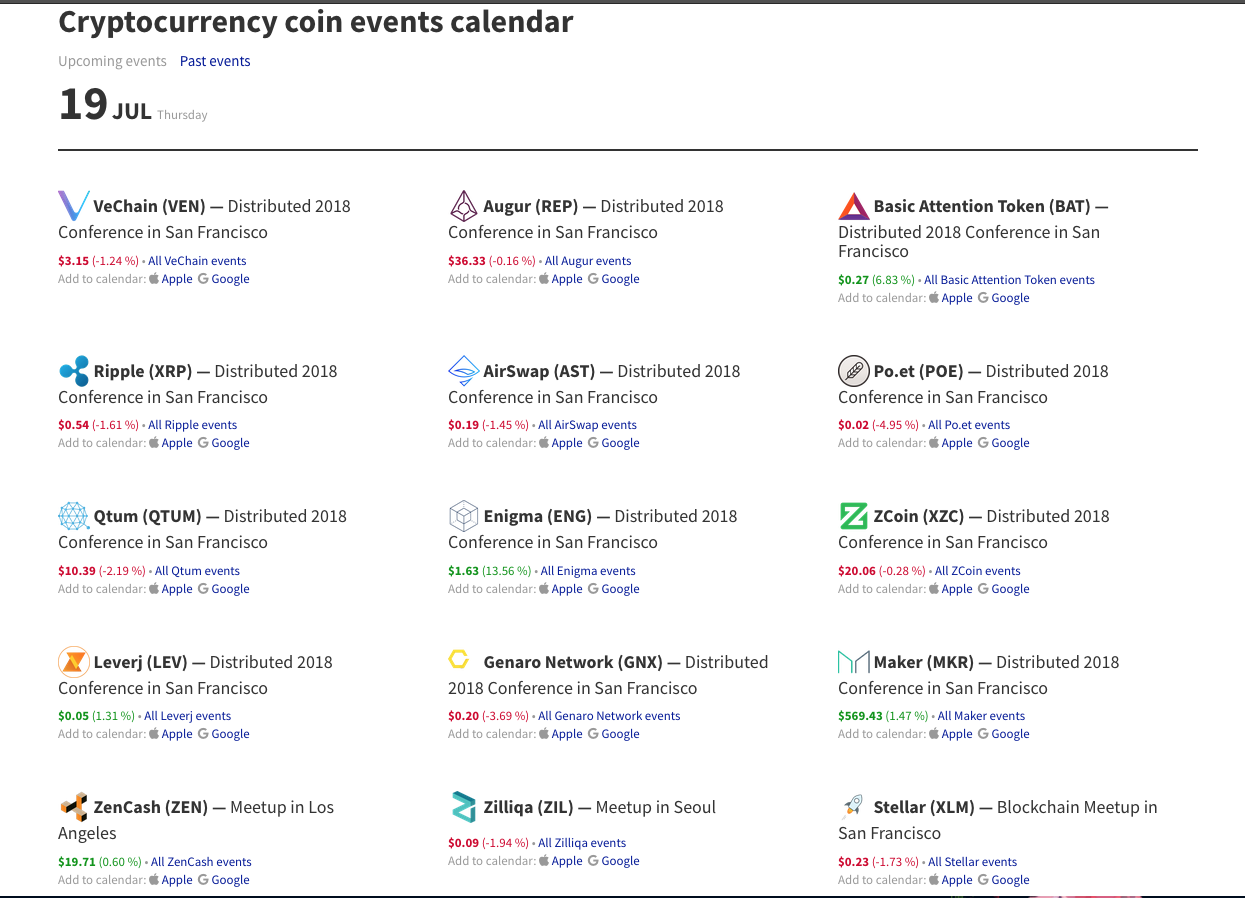Click the ZCoin logo icon
Viewport: 1245px width, 898px height.
(854, 516)
